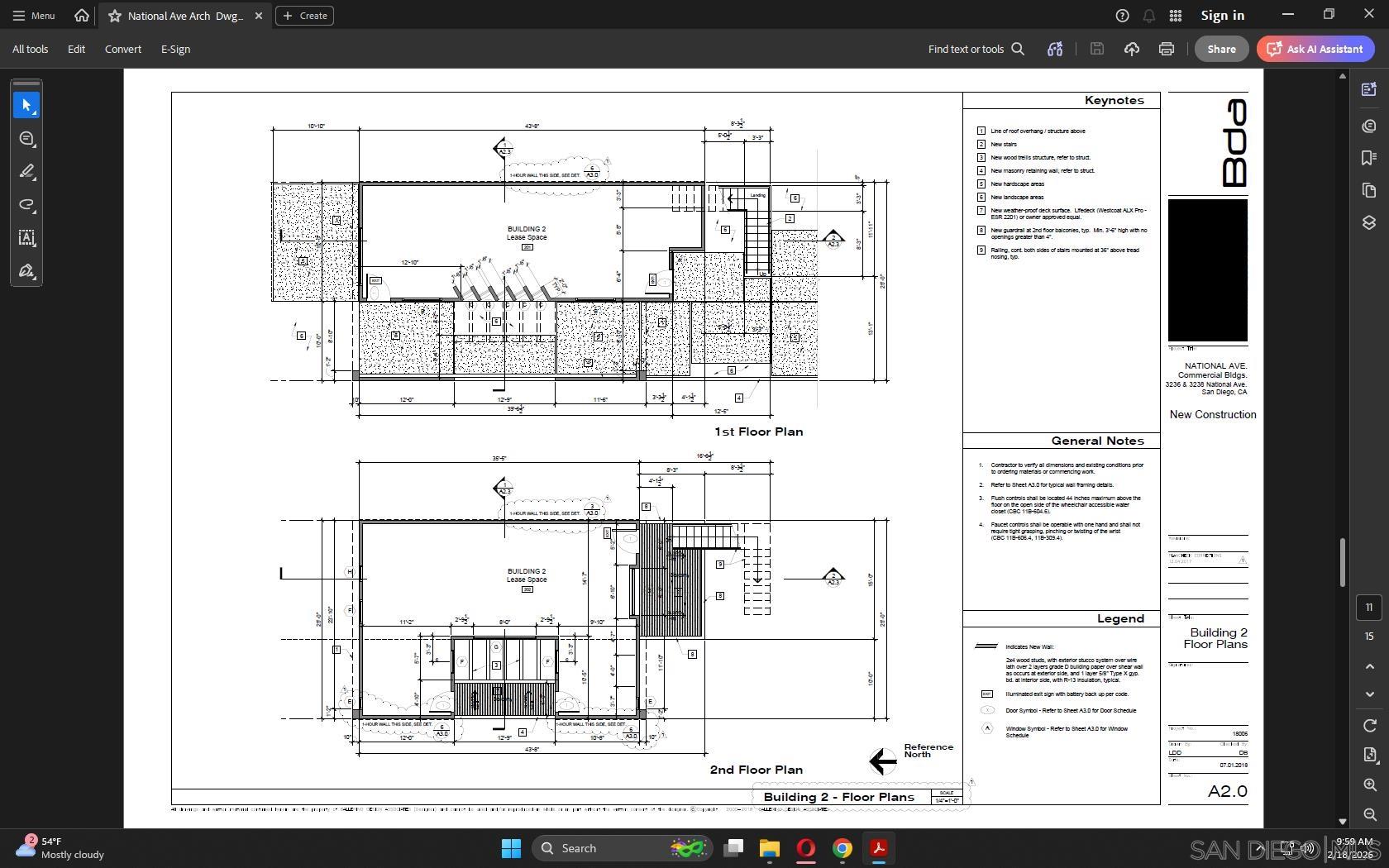Viewport: 1389px width, 868px height.
Task: Expand the Selection tool options triangle
Action: pos(36,114)
